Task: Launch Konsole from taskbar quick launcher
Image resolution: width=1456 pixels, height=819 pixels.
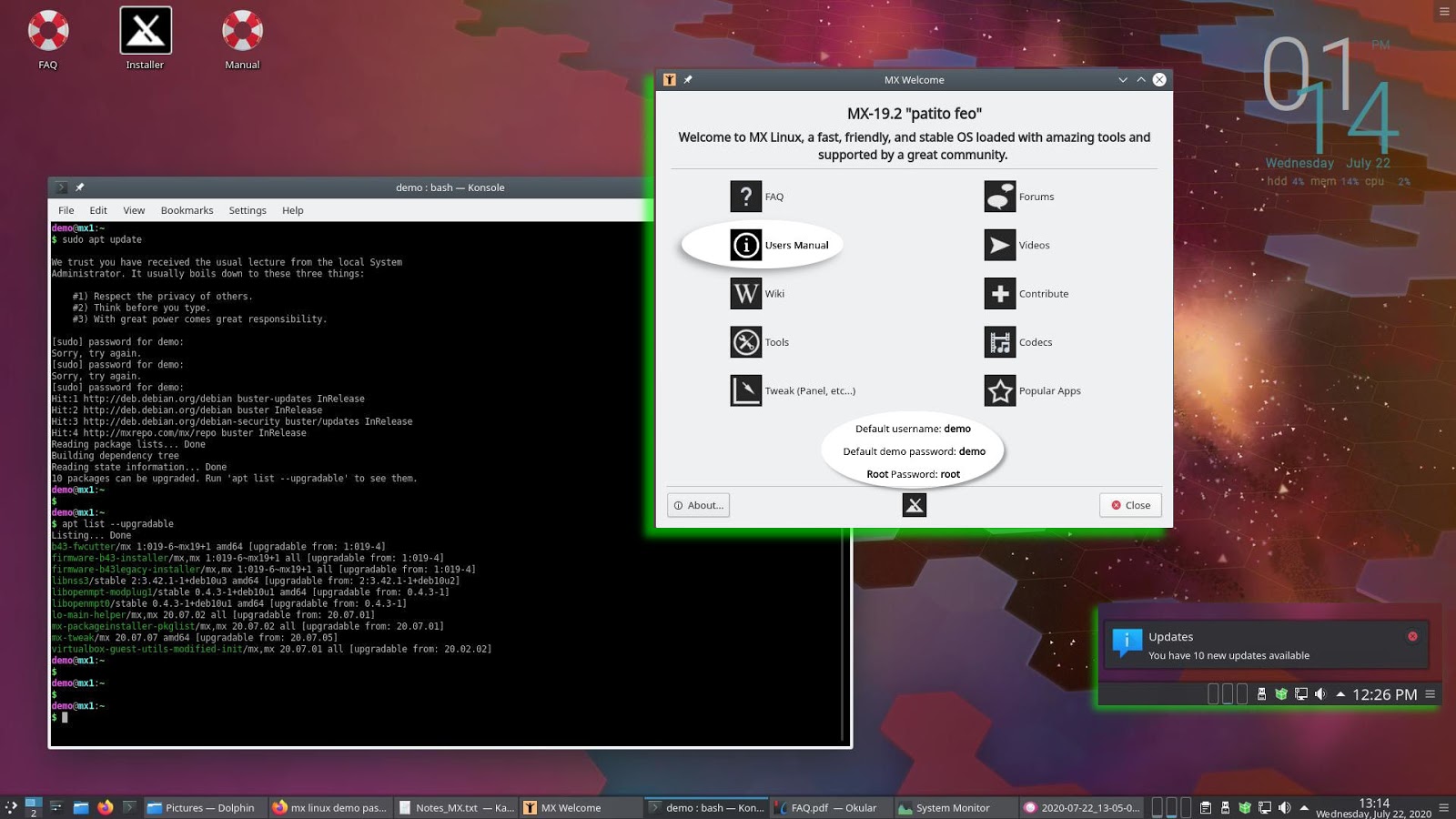Action: click(130, 807)
